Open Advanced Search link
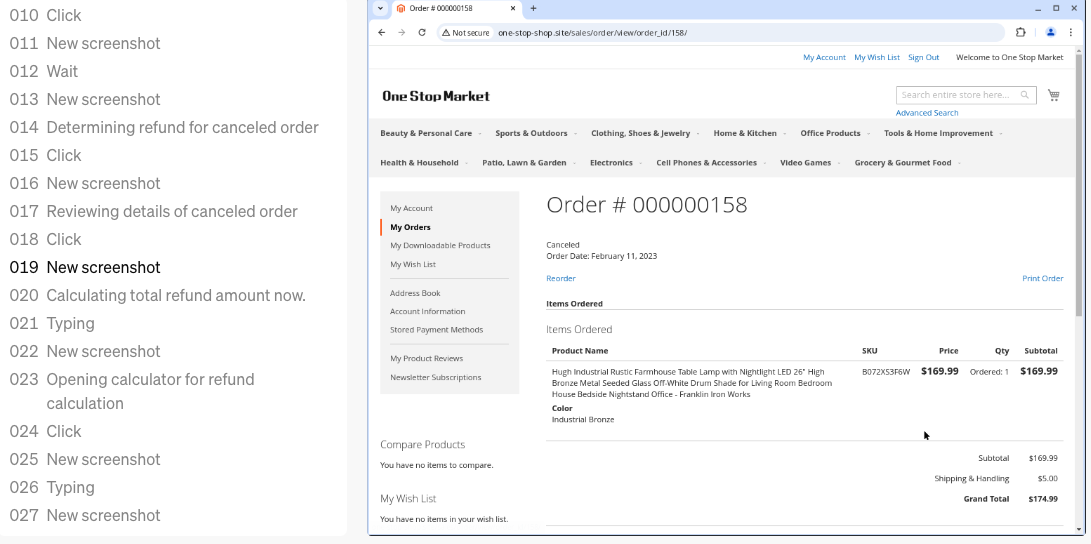Image resolution: width=1091 pixels, height=544 pixels. click(x=927, y=113)
